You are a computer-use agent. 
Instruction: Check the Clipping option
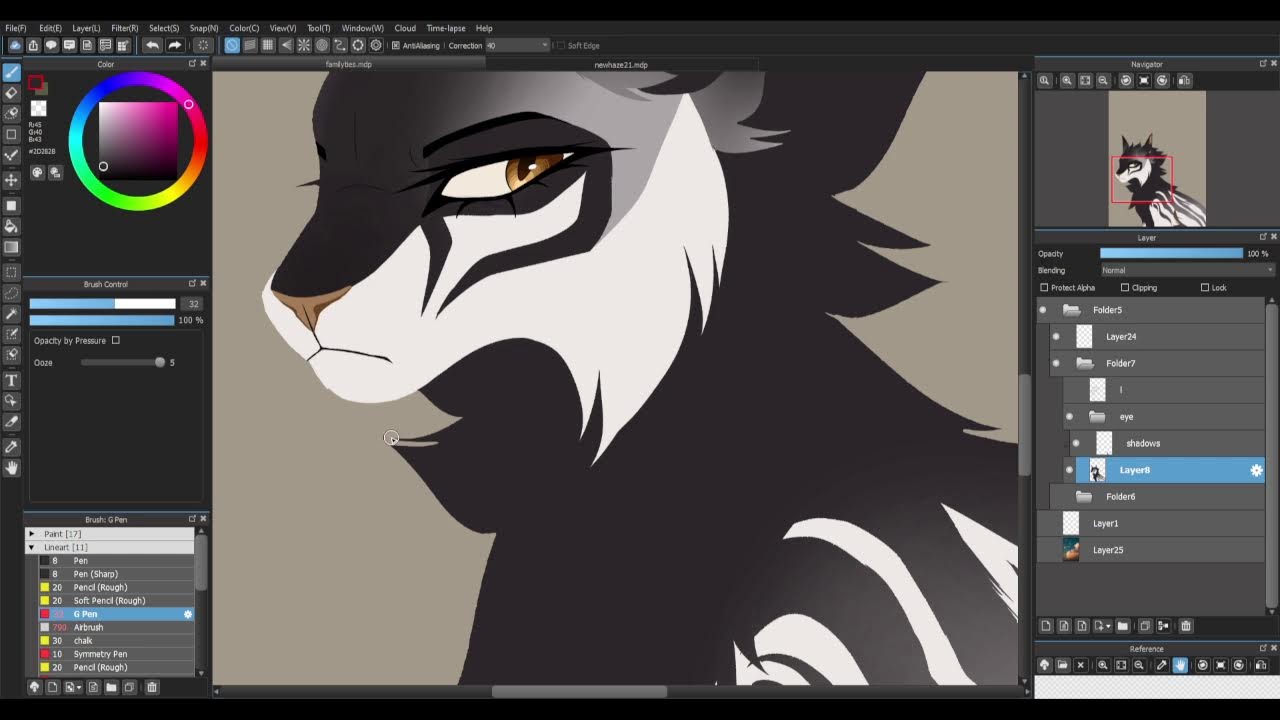(x=1125, y=288)
